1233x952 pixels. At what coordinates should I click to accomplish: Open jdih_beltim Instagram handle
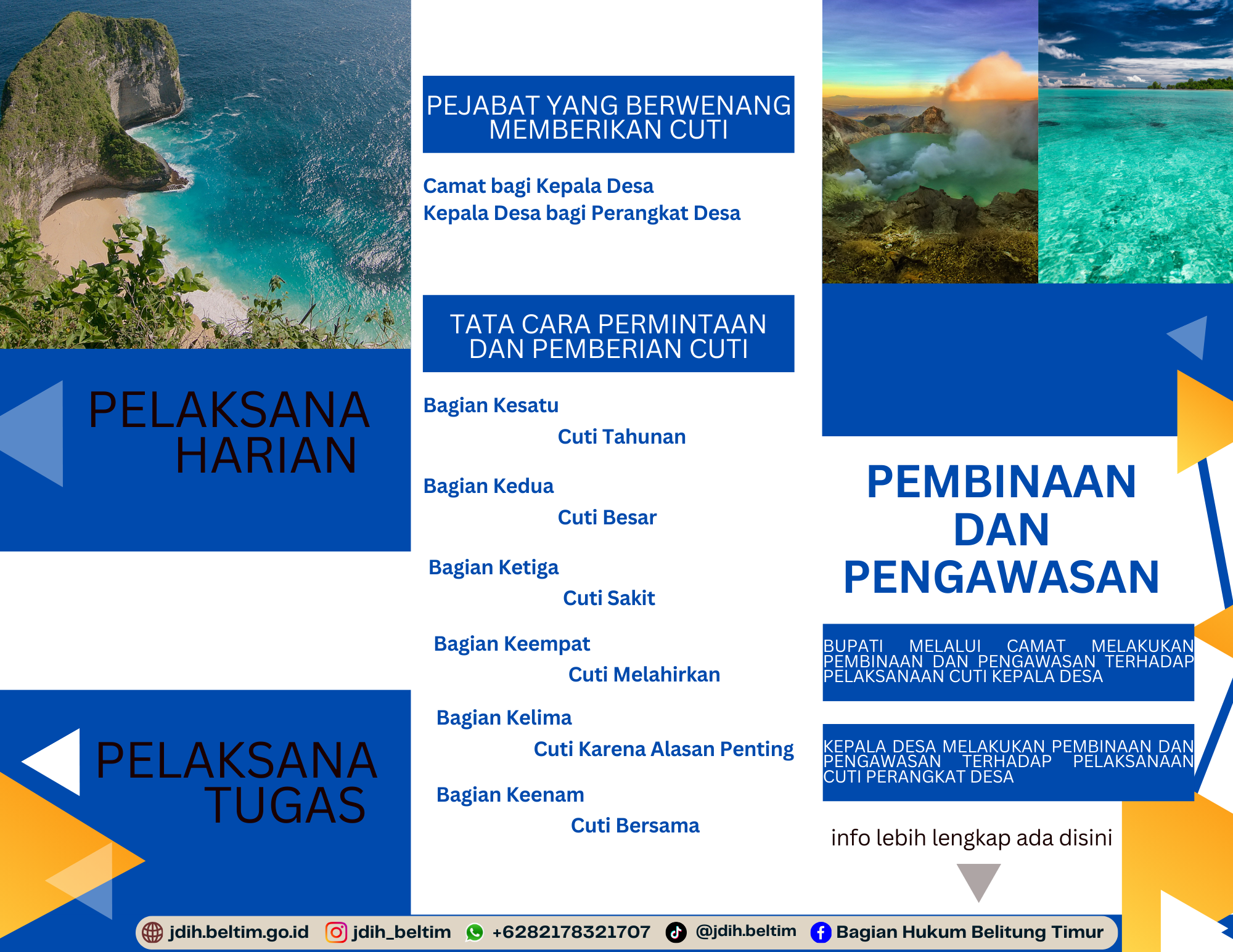(401, 932)
